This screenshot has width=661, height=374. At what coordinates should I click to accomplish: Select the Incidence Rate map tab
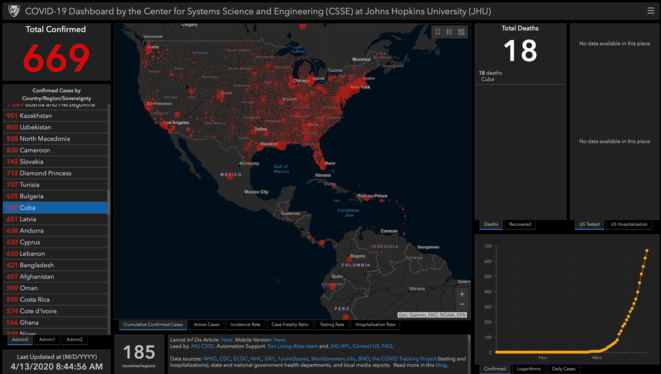coord(245,325)
